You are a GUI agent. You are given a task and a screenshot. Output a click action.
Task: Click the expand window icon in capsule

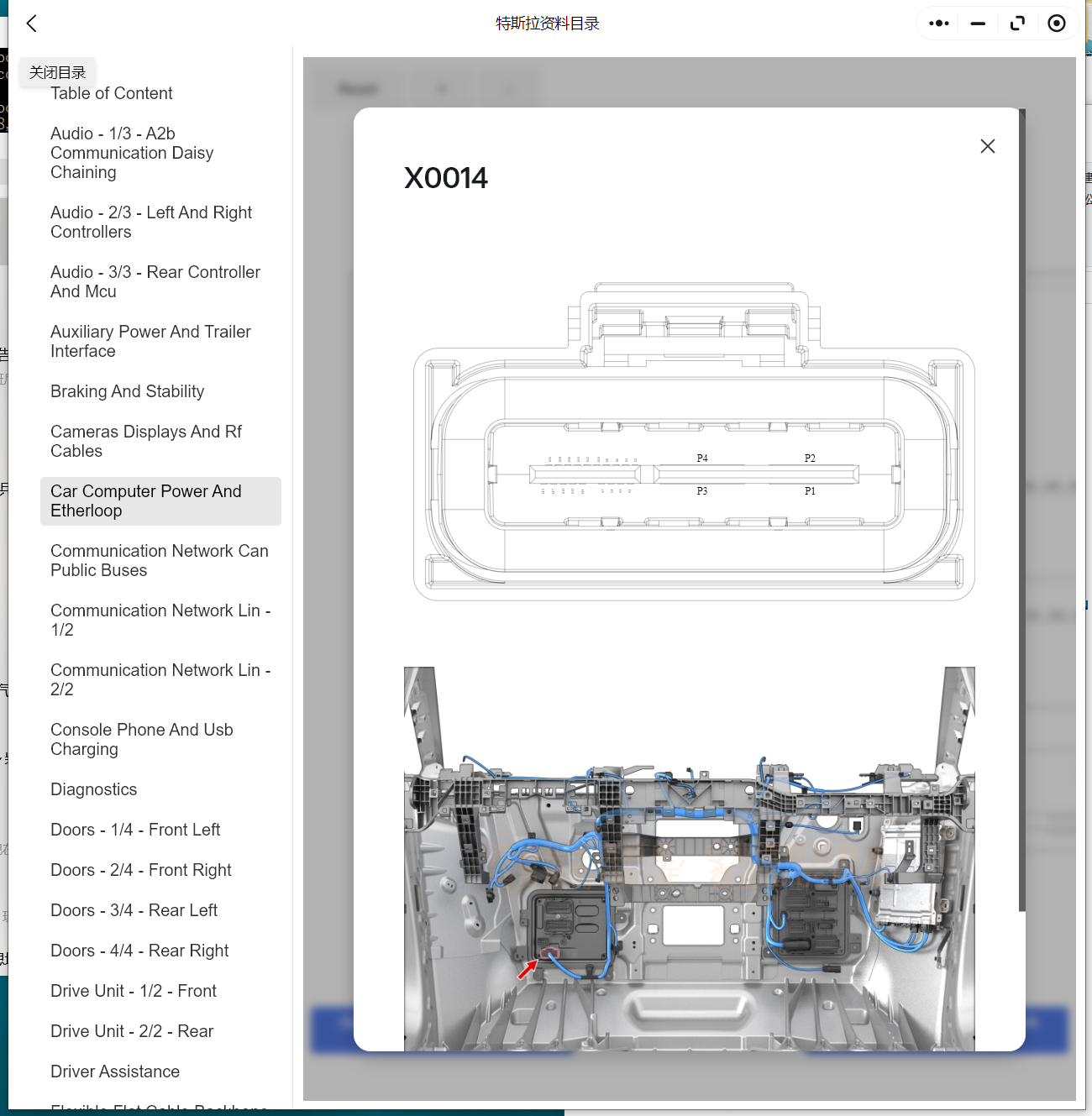point(1017,24)
